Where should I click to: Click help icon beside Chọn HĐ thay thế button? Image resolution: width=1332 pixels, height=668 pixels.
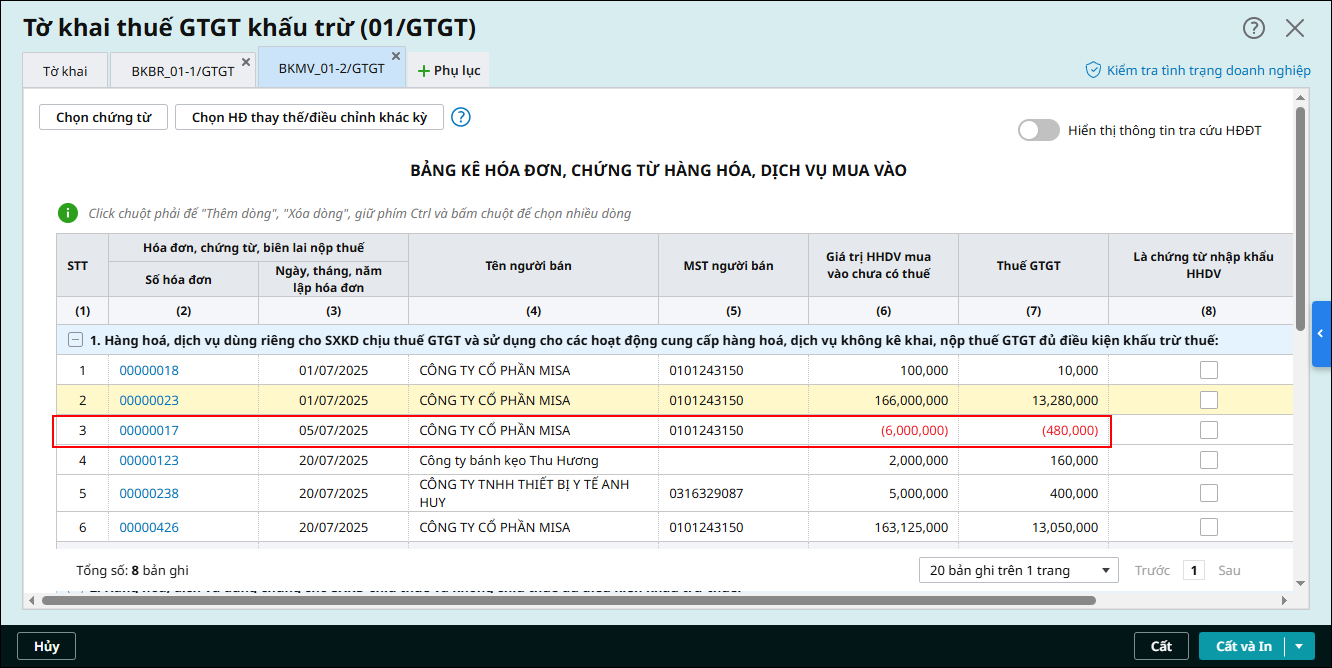[460, 117]
